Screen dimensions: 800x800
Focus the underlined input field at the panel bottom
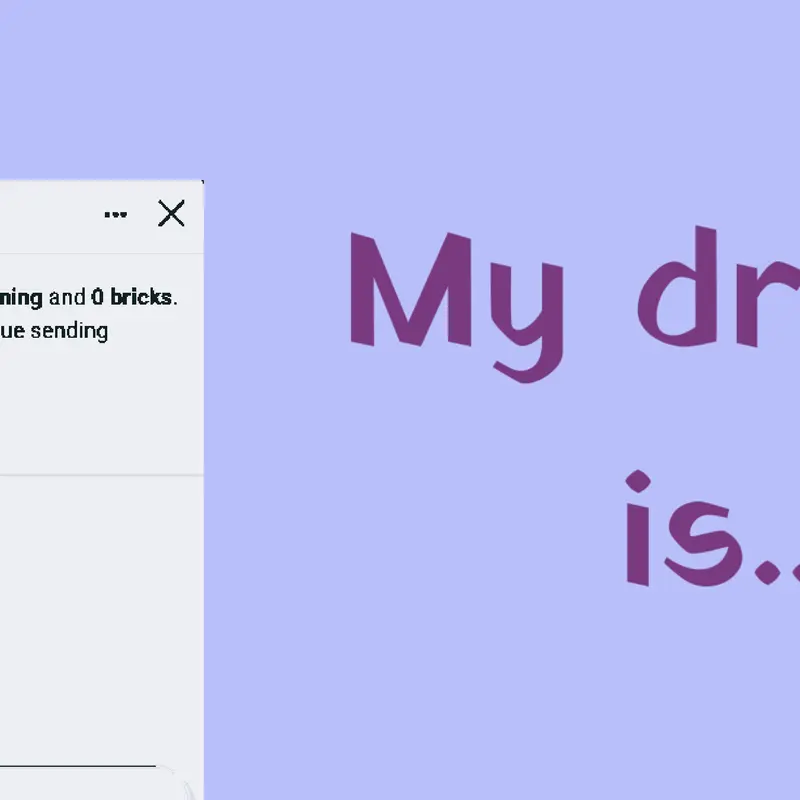(x=78, y=765)
